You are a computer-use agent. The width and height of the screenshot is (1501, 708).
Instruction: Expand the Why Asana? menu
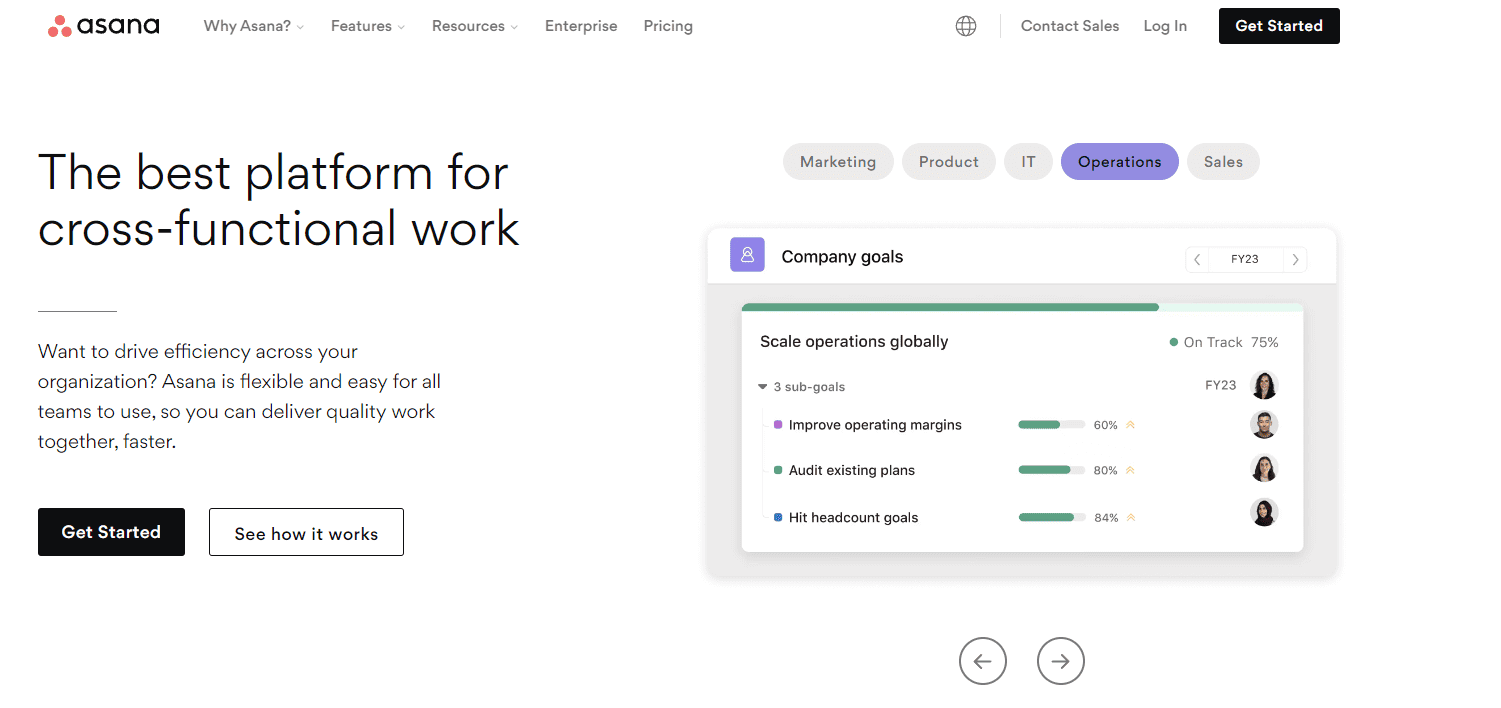click(x=254, y=26)
